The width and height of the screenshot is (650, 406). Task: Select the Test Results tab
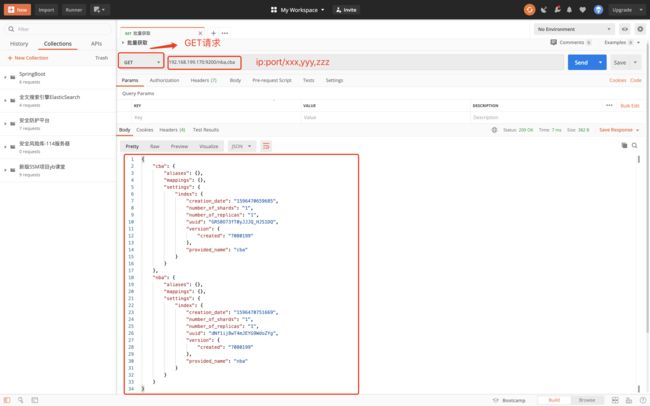coord(206,130)
